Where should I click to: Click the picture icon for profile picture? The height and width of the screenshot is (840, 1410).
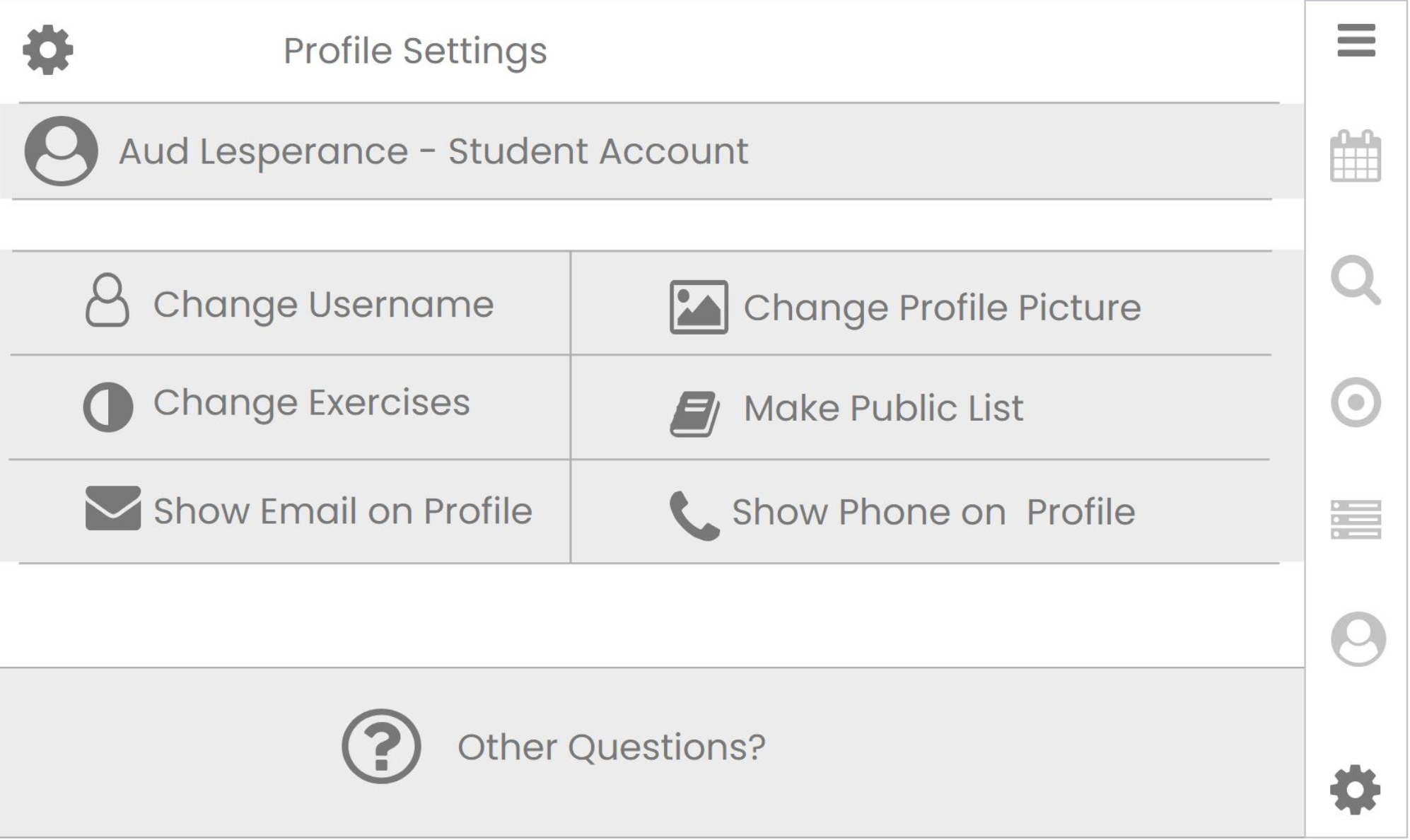click(x=698, y=307)
